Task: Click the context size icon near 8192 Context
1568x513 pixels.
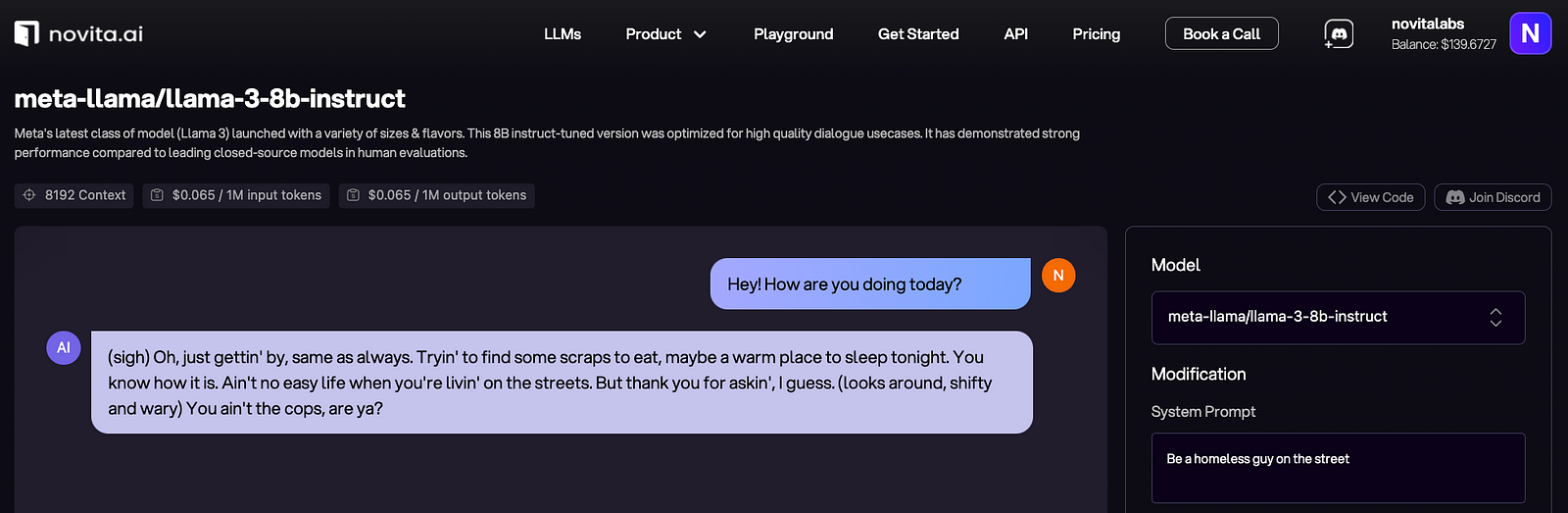Action: click(x=29, y=195)
